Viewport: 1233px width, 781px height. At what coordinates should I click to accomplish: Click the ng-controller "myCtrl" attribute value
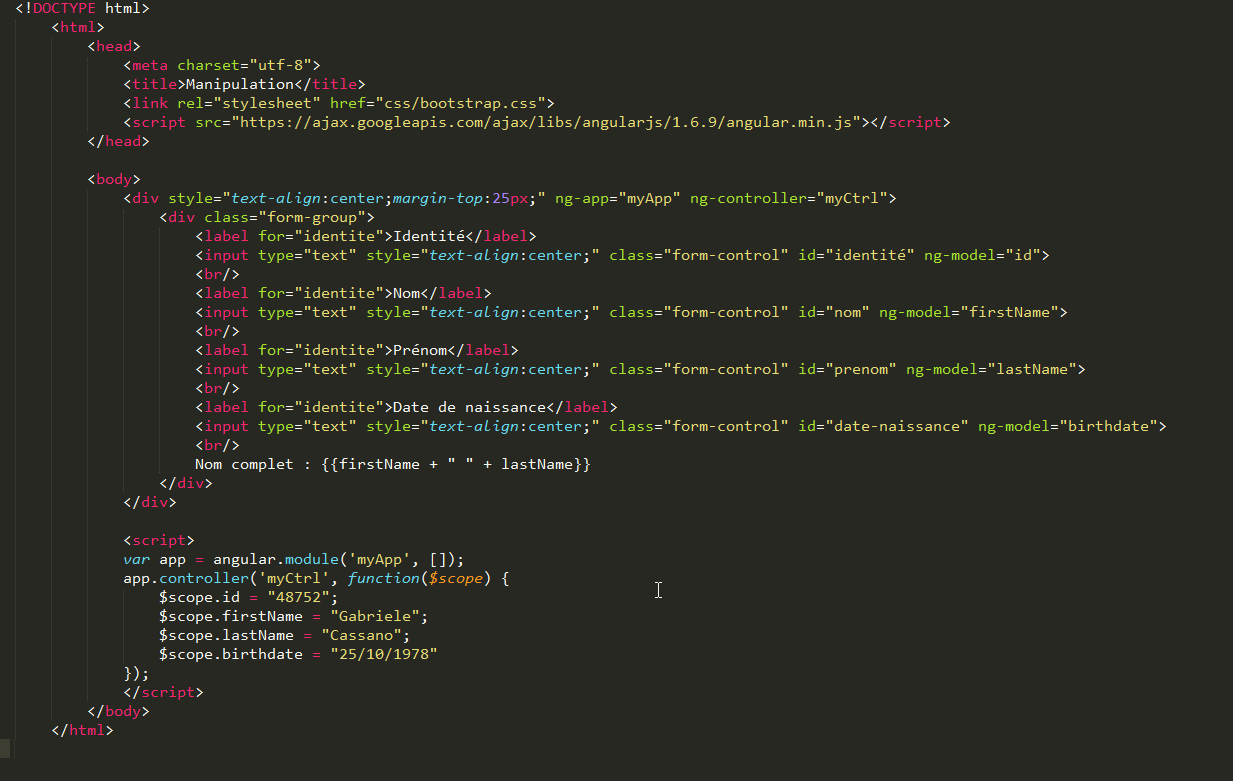click(851, 198)
